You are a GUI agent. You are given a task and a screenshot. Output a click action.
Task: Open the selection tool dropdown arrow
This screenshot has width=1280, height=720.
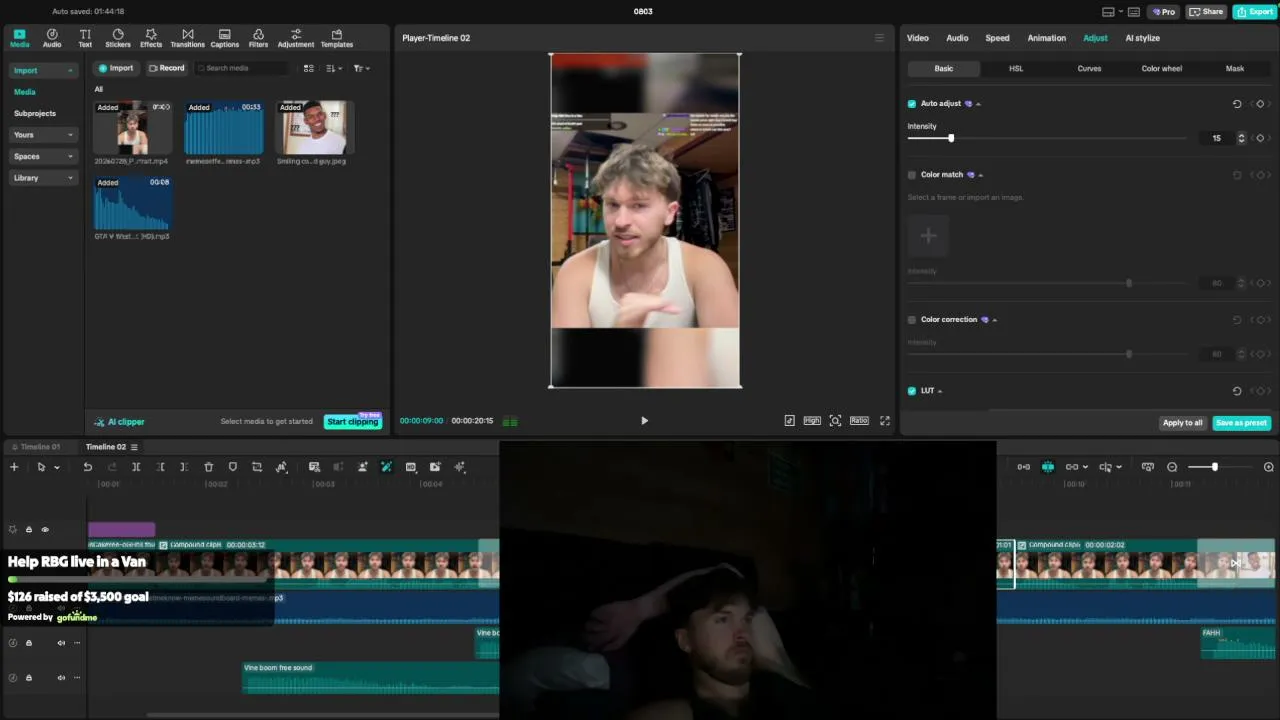[x=56, y=467]
